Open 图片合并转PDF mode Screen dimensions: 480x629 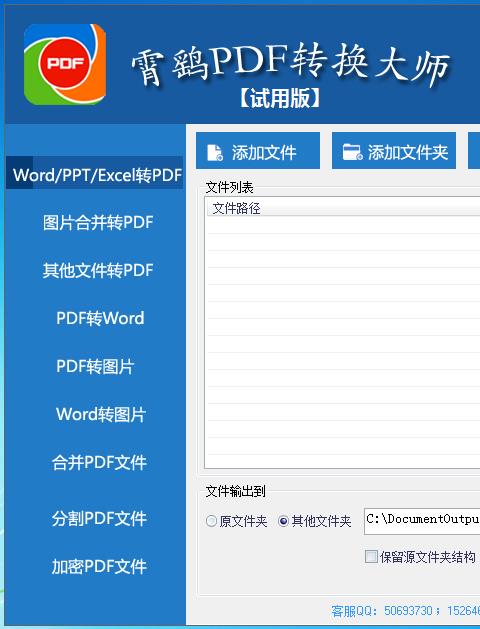(x=98, y=222)
